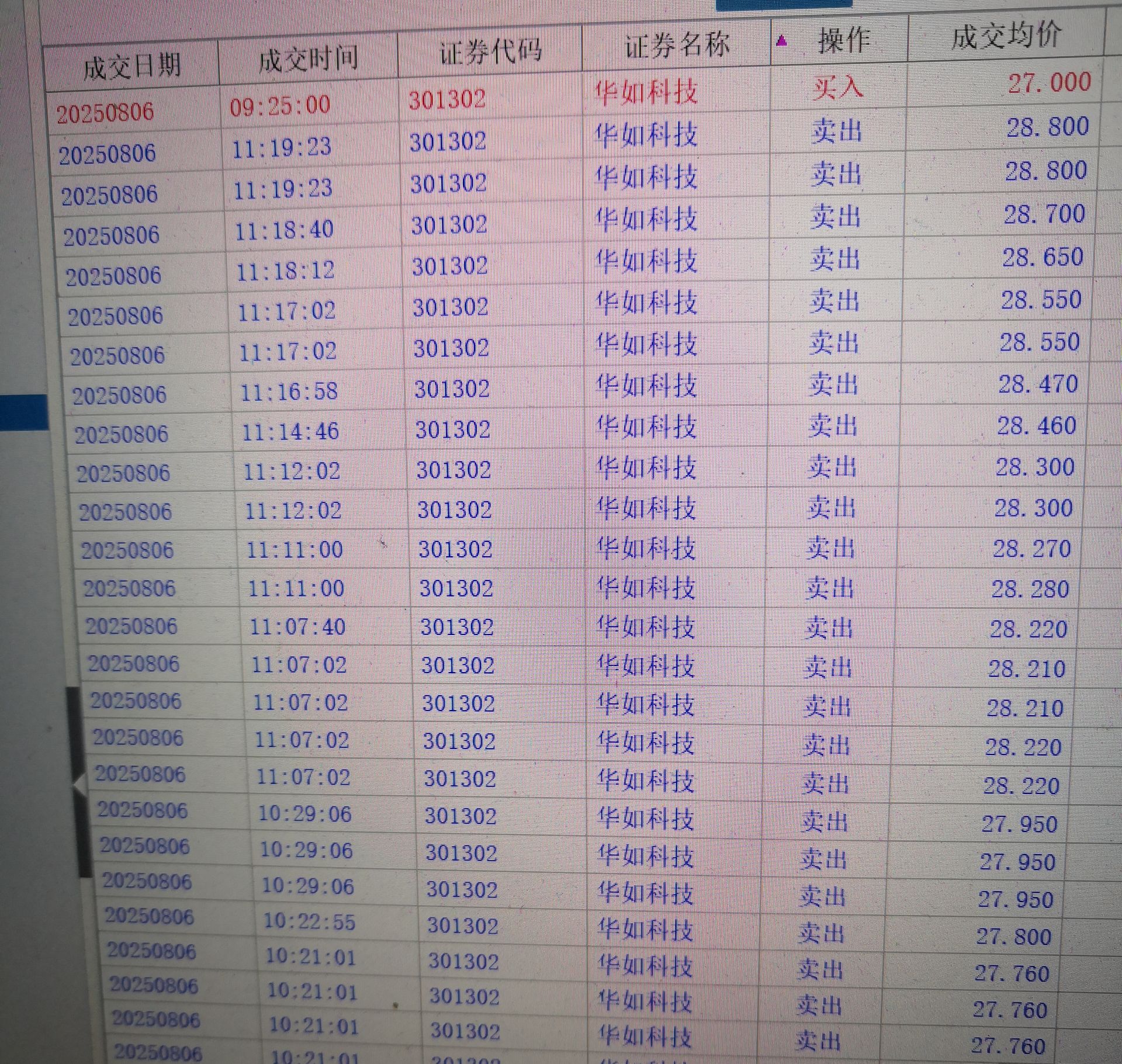Click code 301302 in the 11:18:12 row
1122x1064 pixels.
(x=450, y=266)
